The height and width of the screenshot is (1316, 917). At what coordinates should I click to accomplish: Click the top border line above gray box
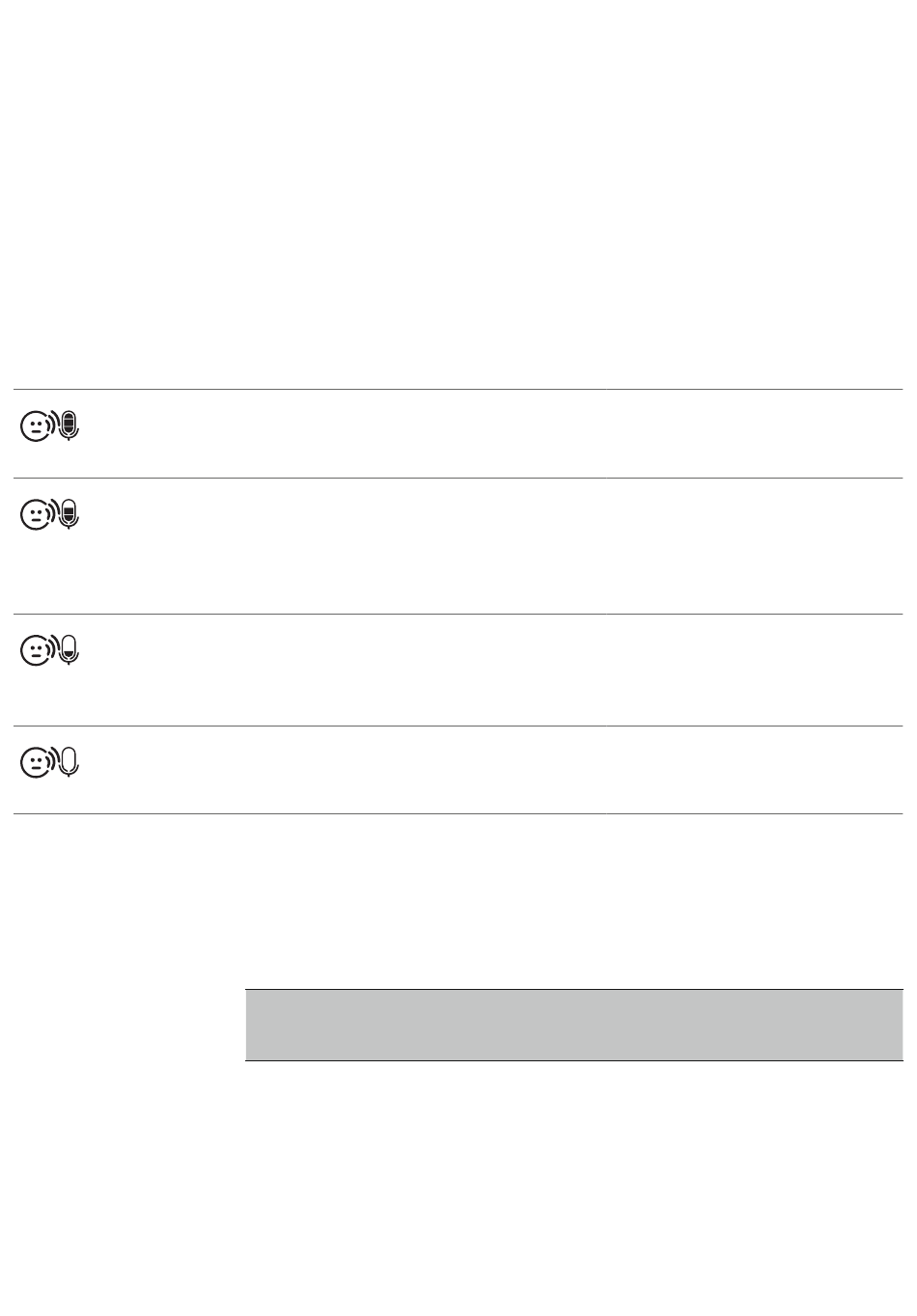[573, 989]
